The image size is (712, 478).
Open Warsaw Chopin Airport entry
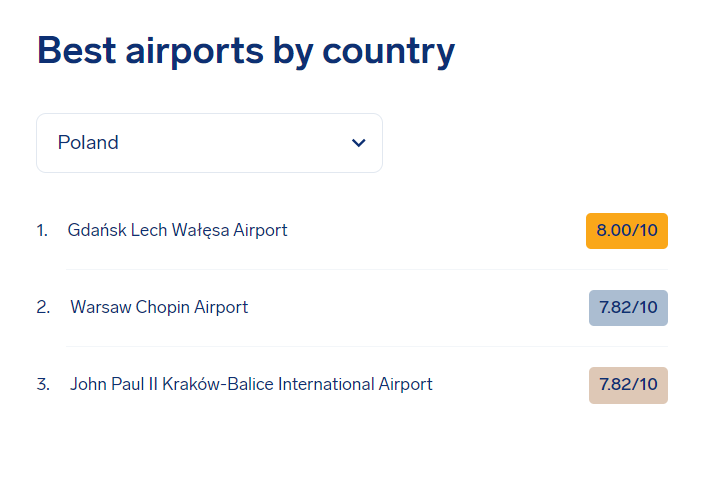click(x=159, y=307)
